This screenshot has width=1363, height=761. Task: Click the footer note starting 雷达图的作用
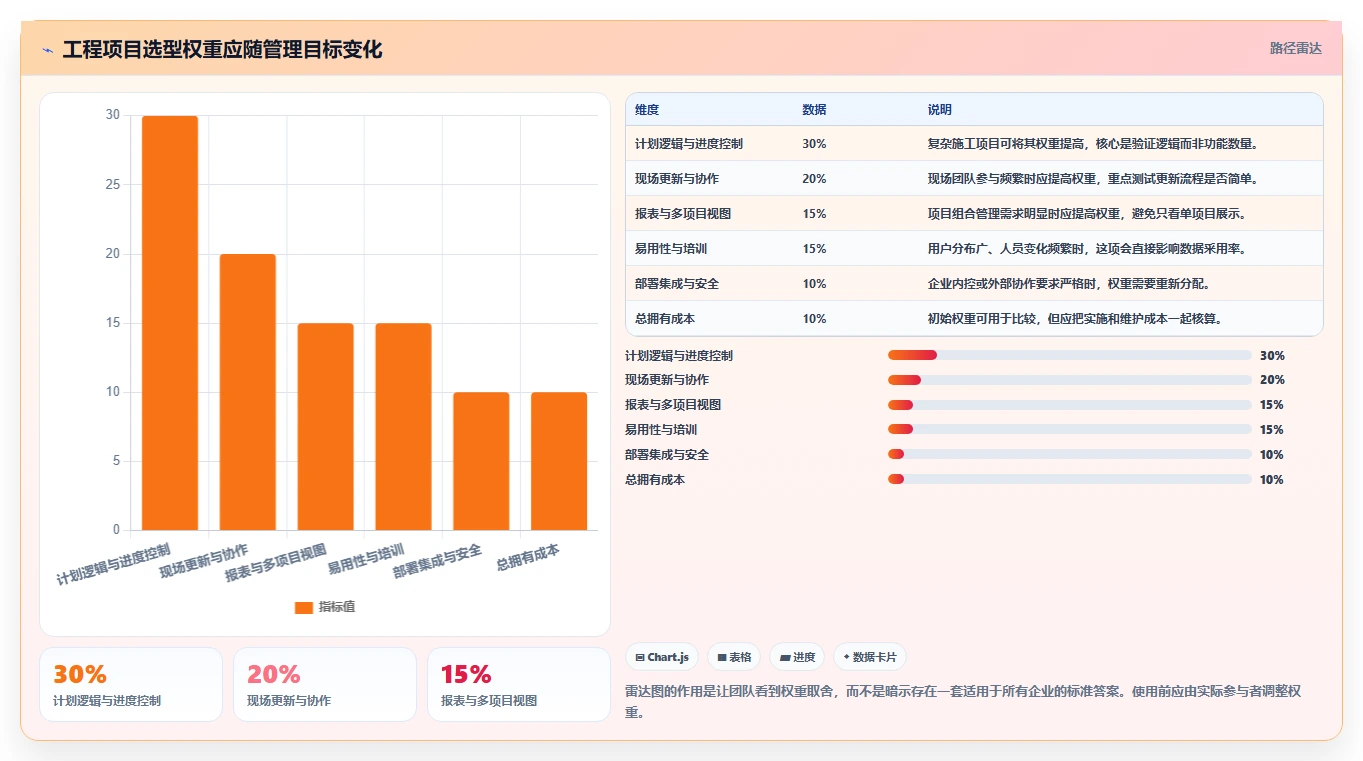pyautogui.click(x=962, y=702)
